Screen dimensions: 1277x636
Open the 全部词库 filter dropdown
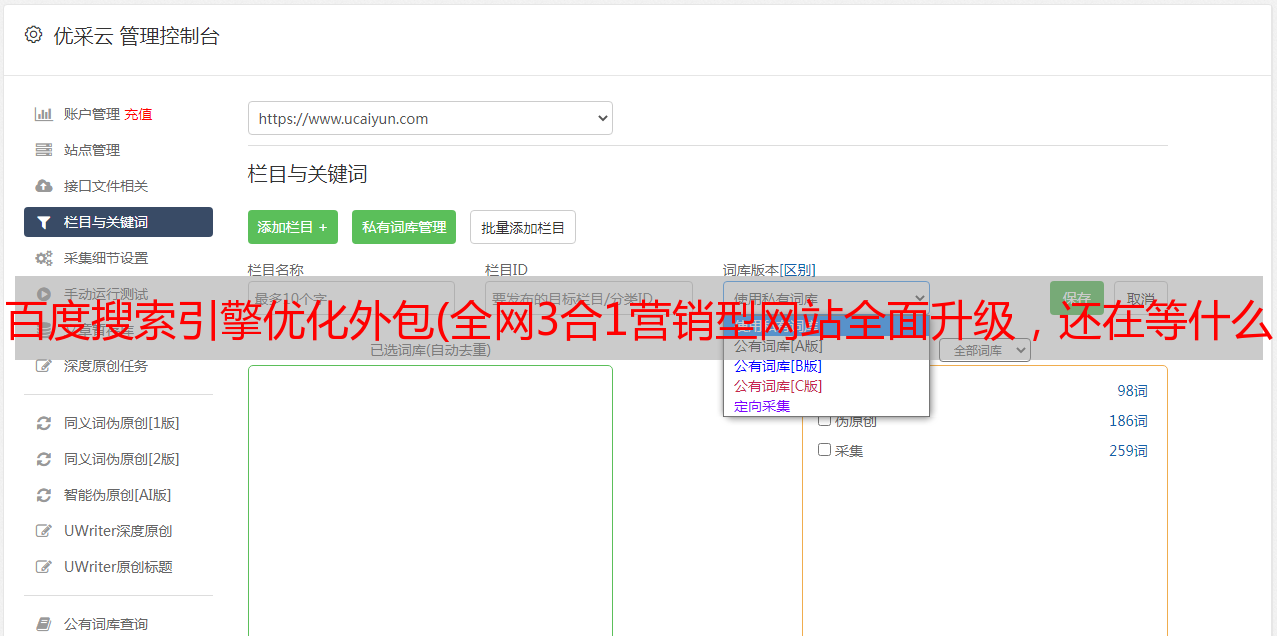click(985, 351)
